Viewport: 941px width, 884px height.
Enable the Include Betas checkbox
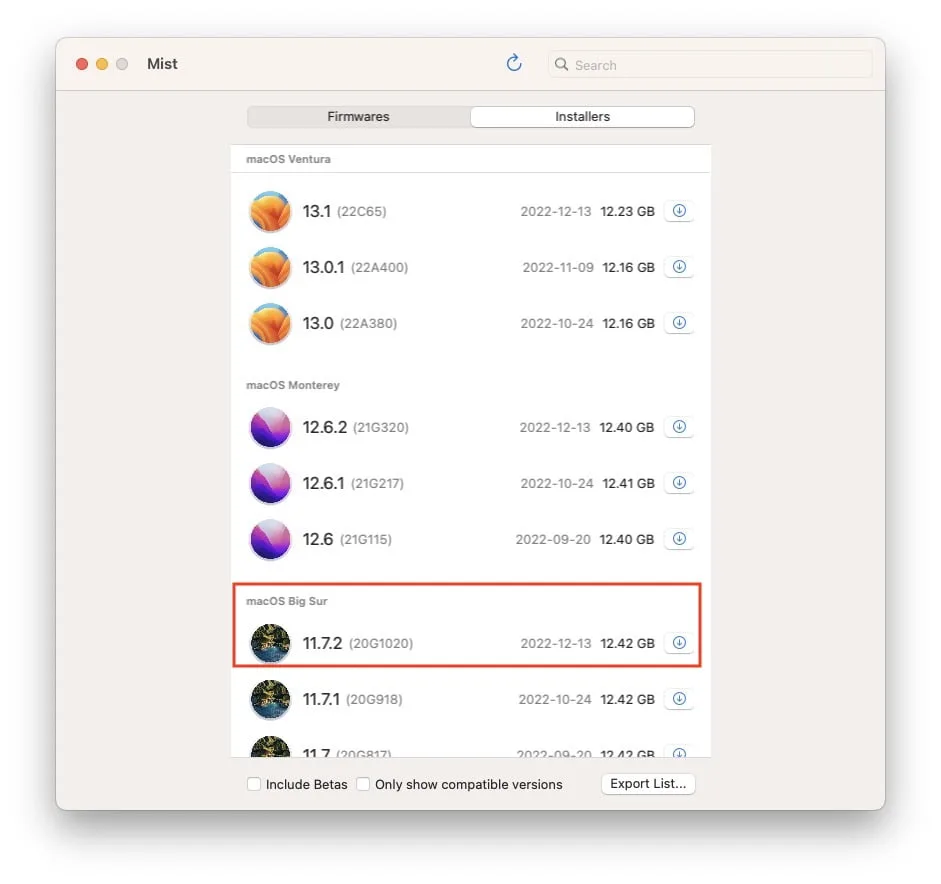click(x=254, y=784)
